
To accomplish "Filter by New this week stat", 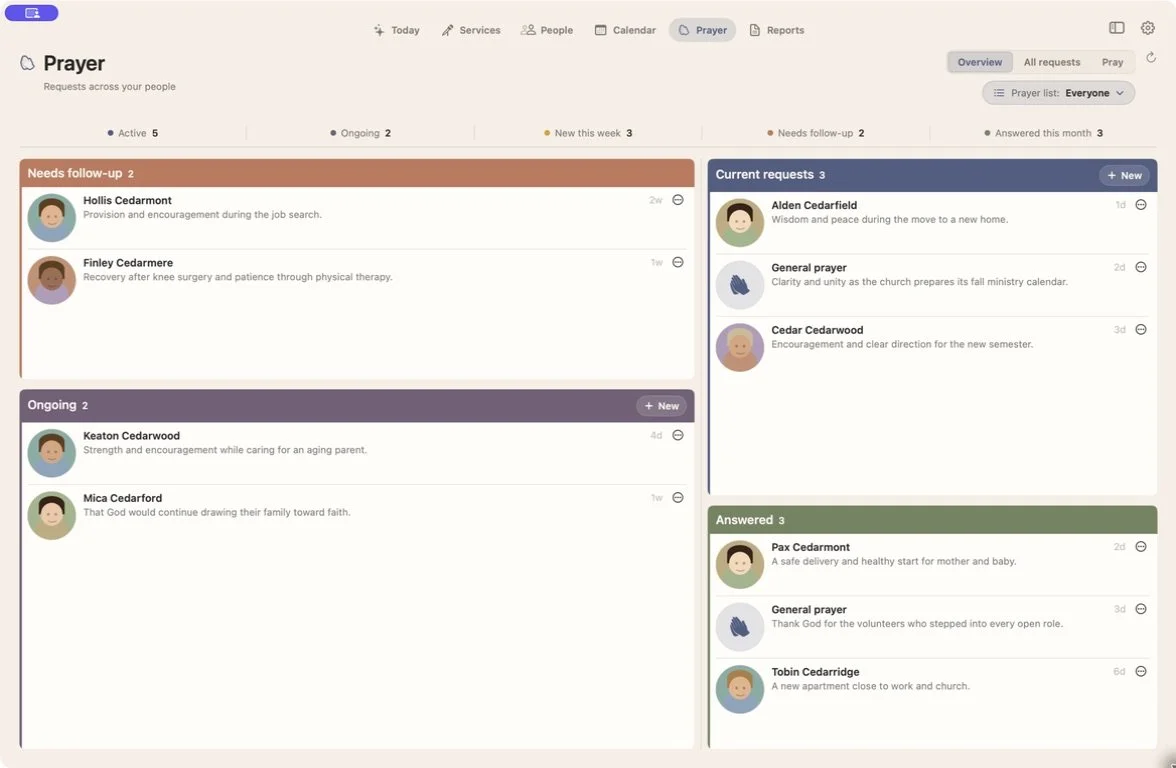I will [x=588, y=133].
